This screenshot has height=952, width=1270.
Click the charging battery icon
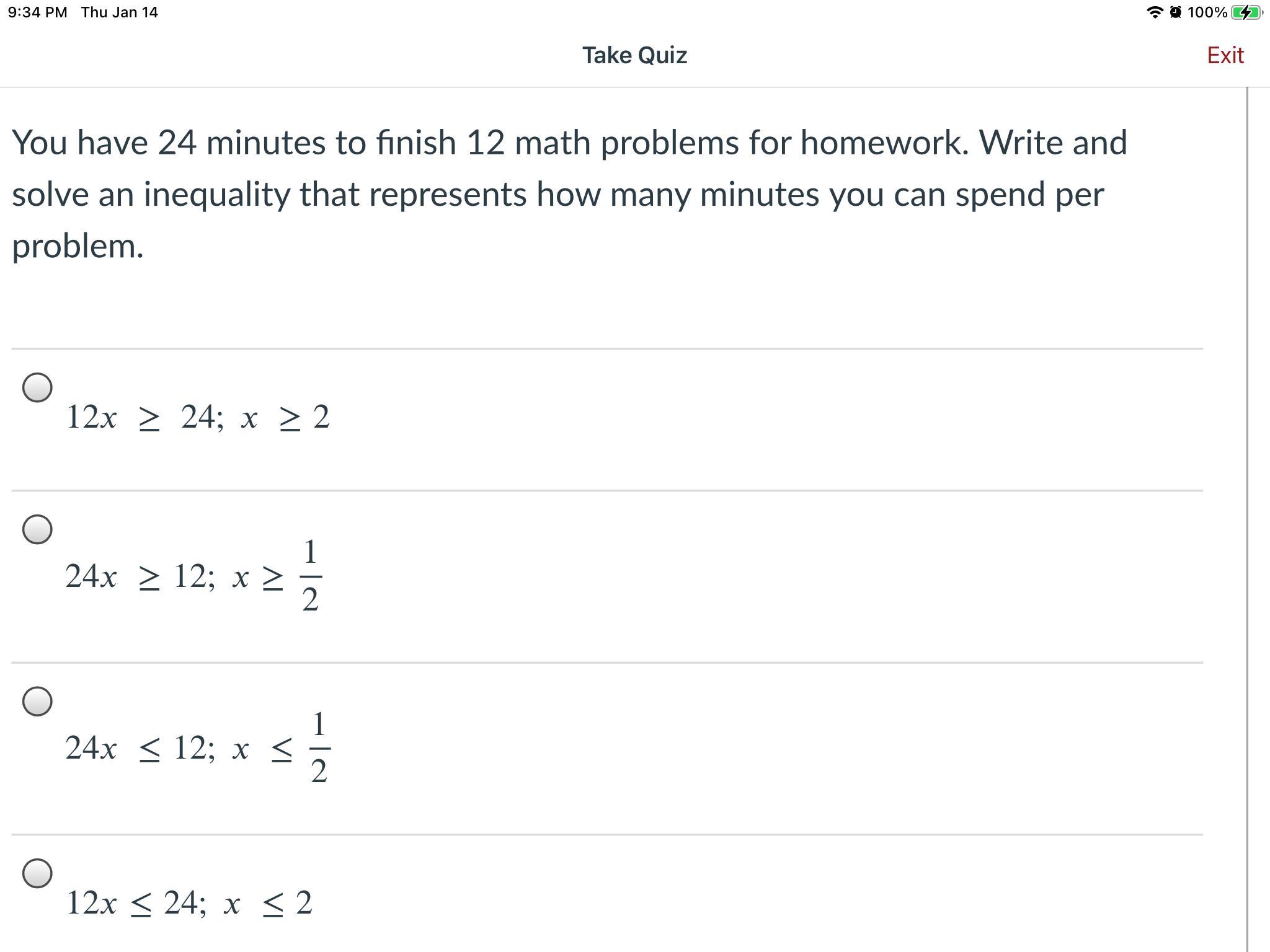(x=1245, y=12)
